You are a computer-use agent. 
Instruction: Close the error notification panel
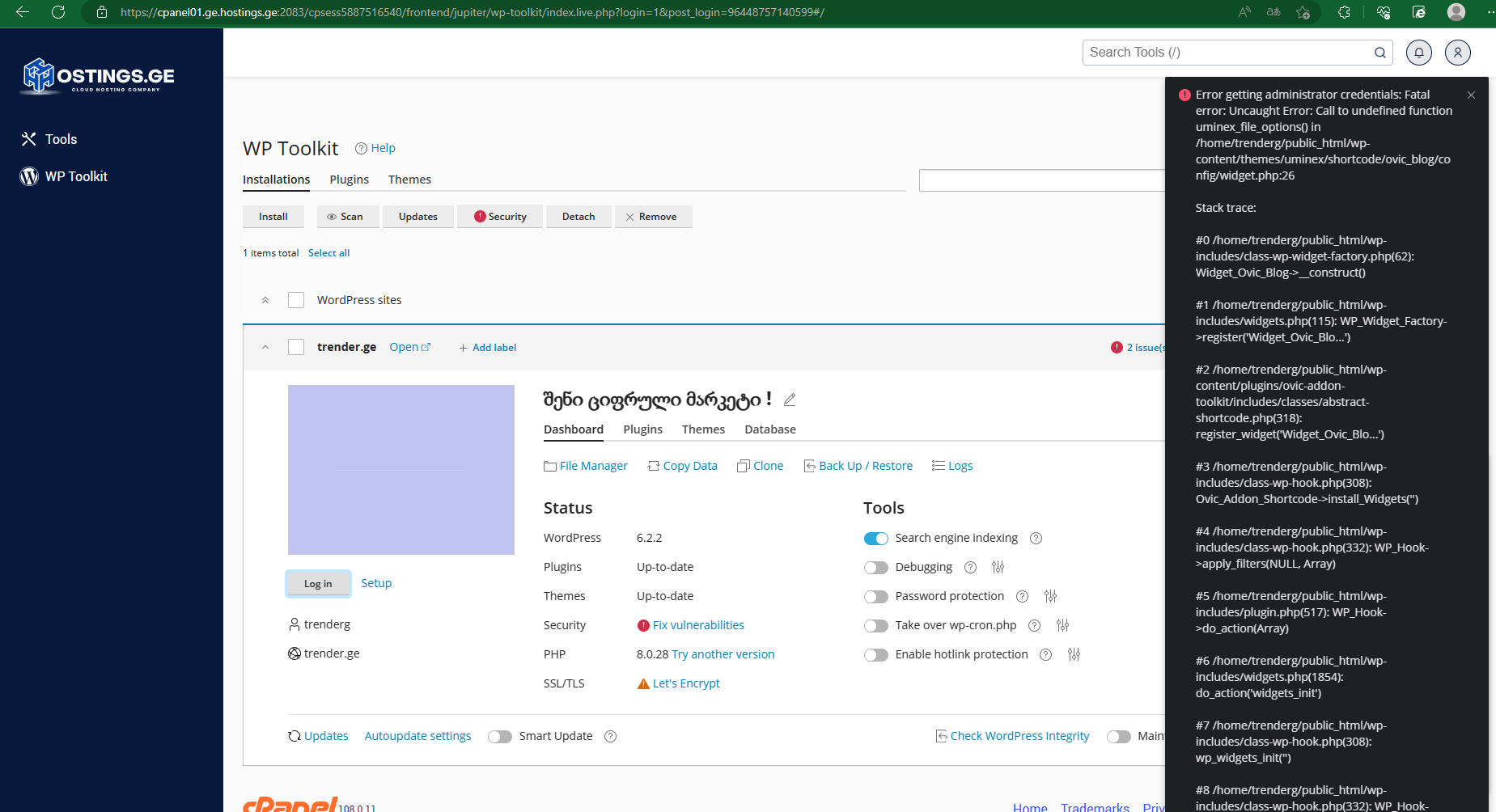[x=1471, y=95]
